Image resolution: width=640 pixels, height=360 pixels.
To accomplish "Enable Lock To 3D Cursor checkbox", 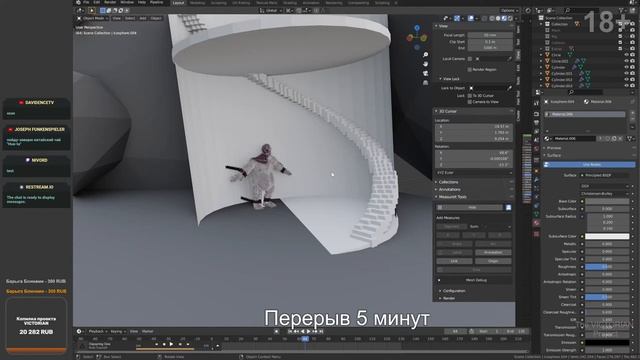I will [470, 96].
